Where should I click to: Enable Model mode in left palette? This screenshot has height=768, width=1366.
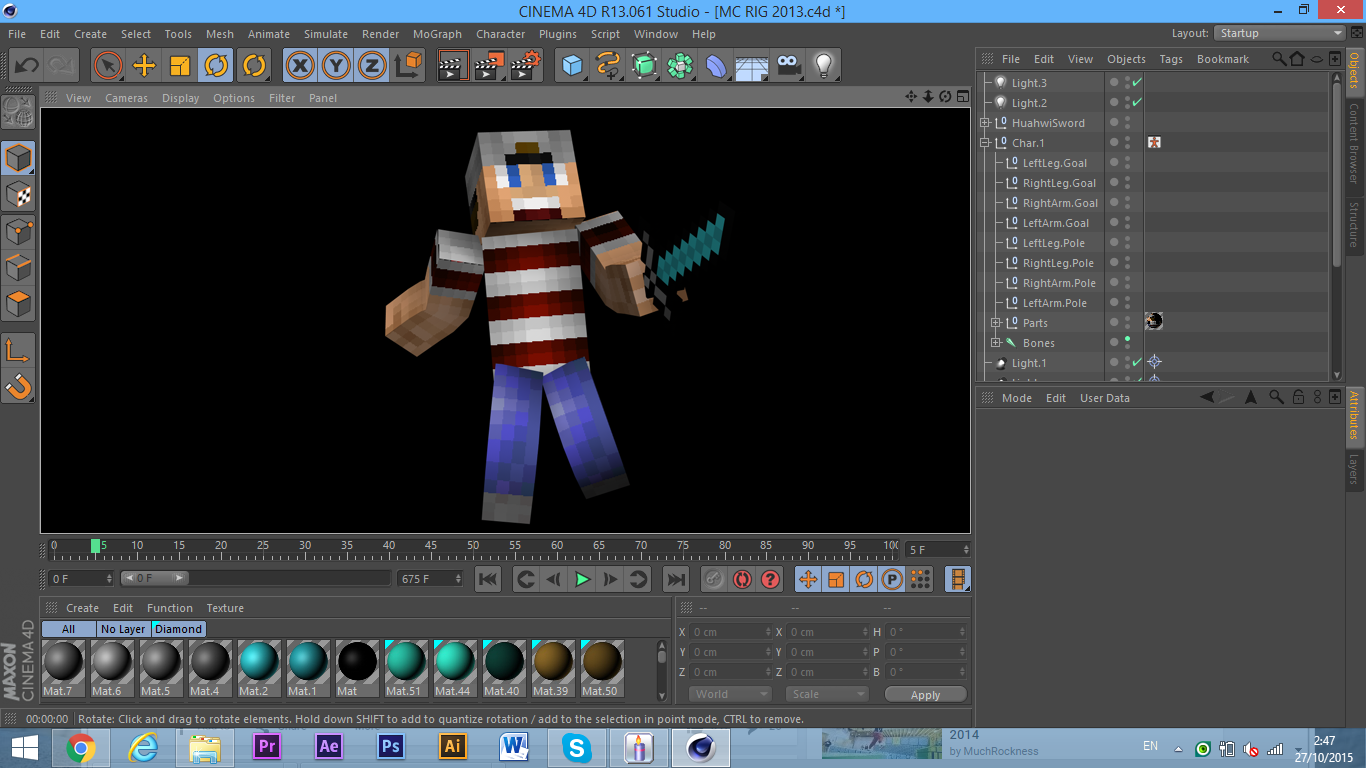[x=18, y=158]
